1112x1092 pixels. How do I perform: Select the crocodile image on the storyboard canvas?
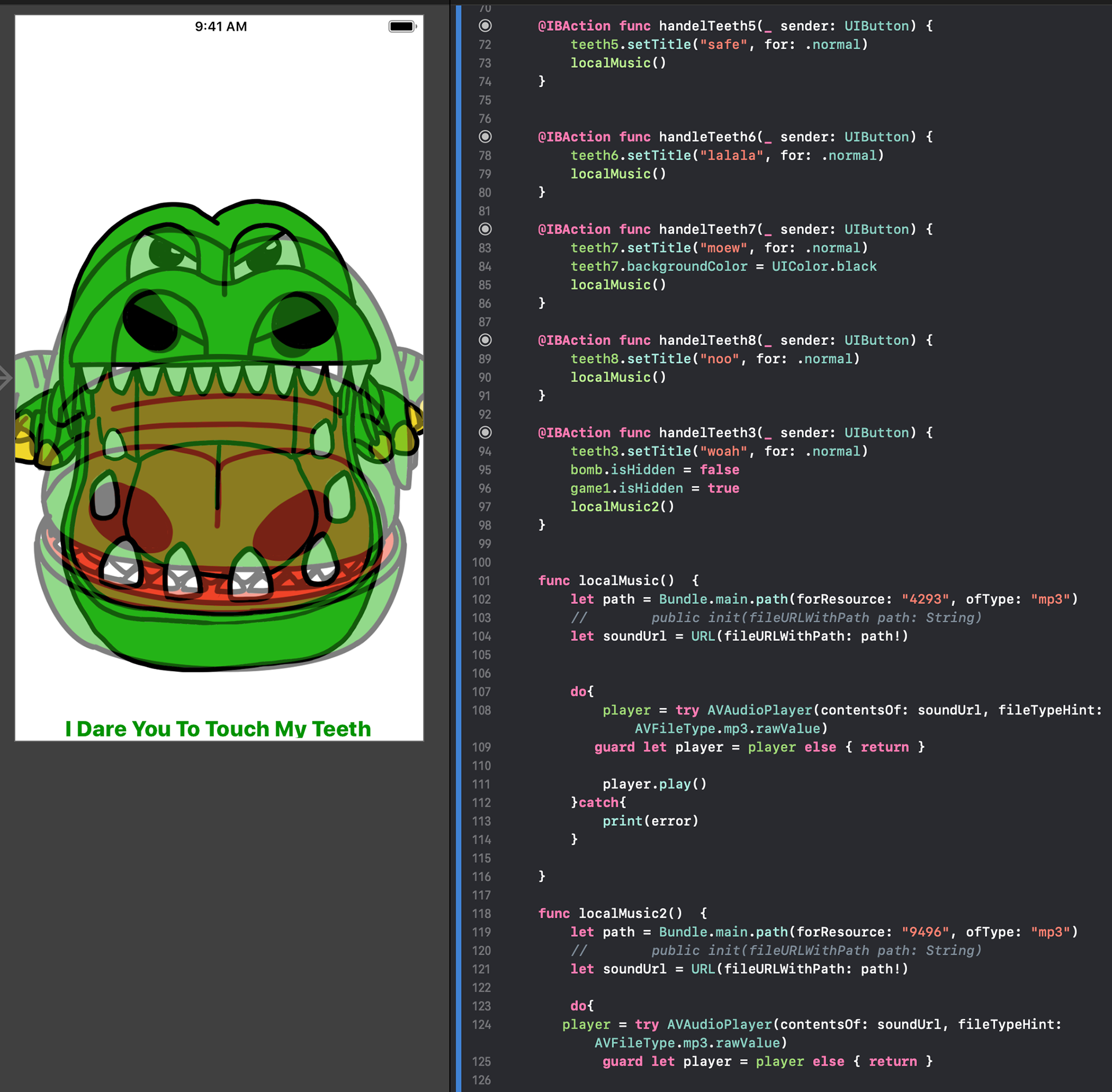(219, 434)
